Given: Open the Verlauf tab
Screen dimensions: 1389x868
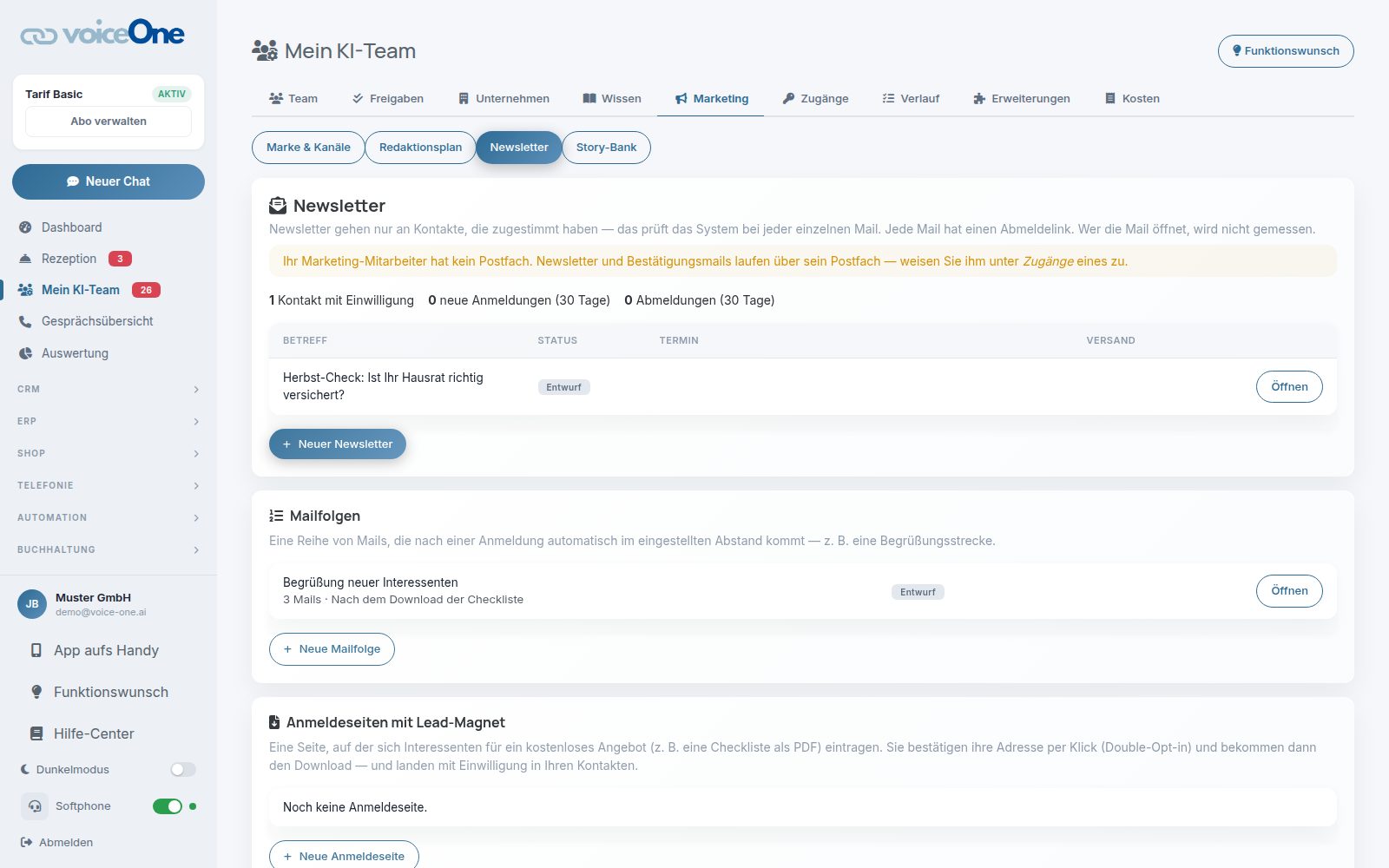Looking at the screenshot, I should (911, 98).
